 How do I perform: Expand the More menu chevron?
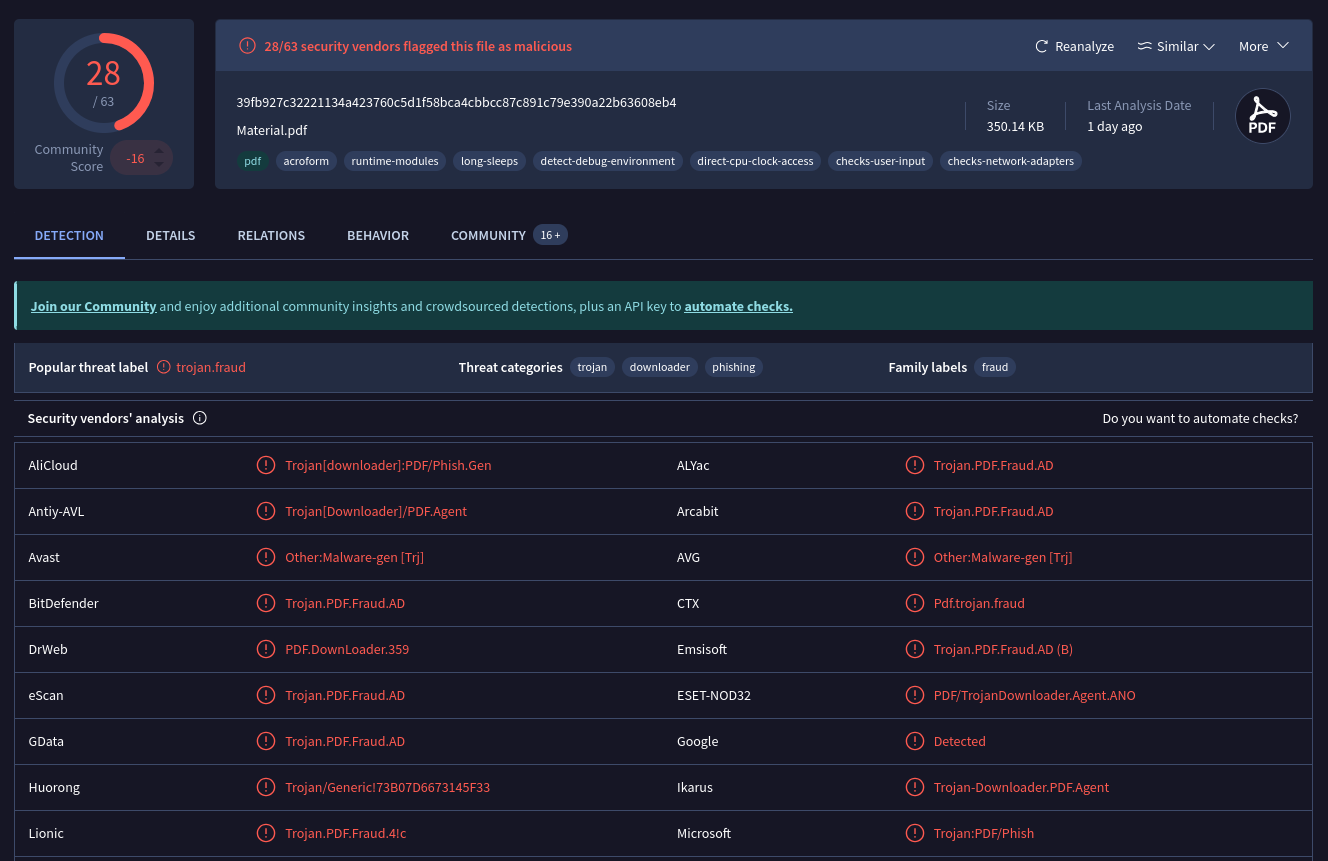(1283, 46)
